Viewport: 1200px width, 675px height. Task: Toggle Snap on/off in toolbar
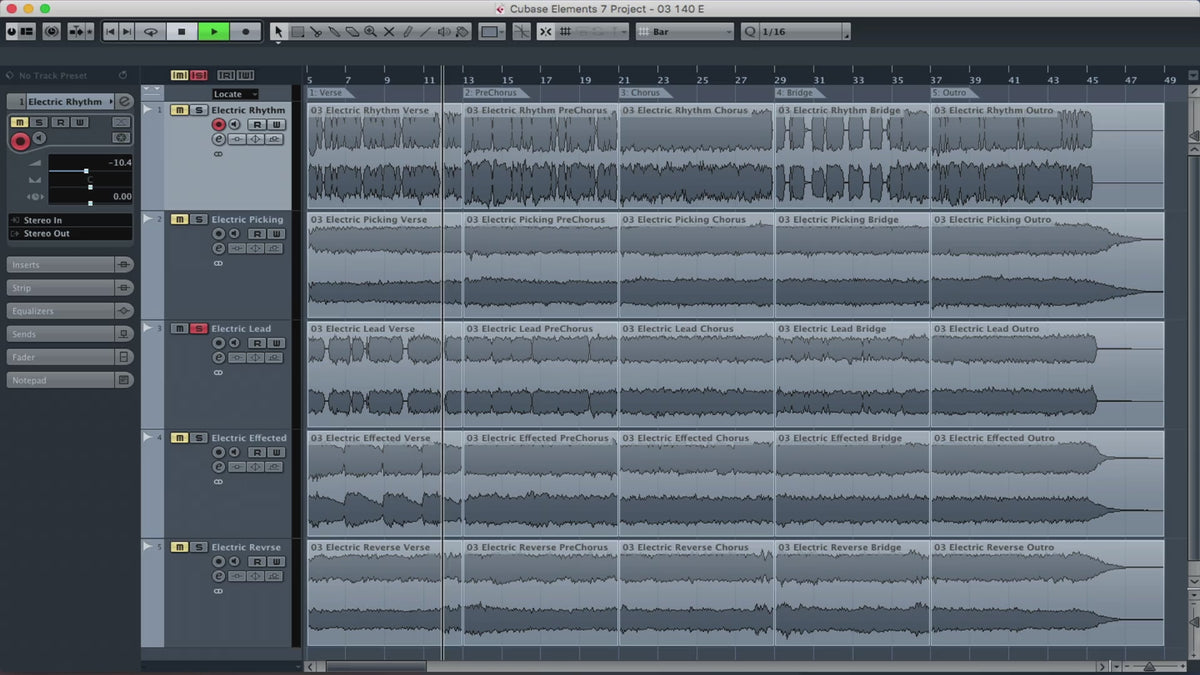[x=545, y=32]
